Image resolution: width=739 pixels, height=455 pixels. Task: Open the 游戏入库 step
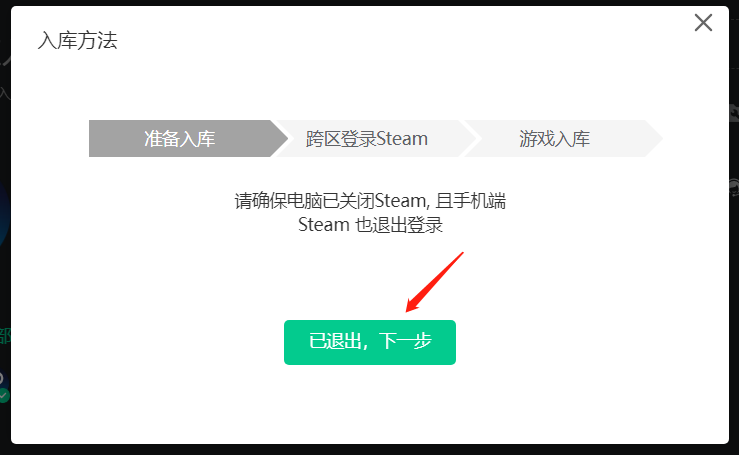coord(554,139)
